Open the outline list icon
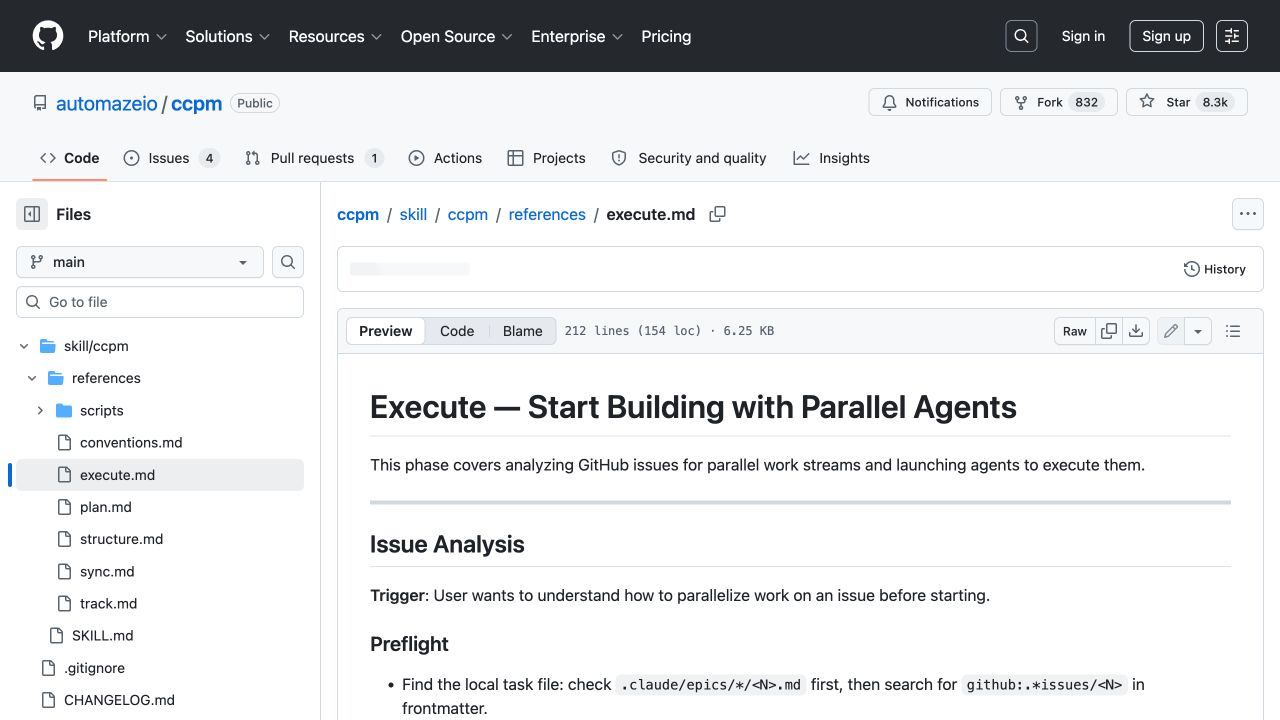 (1233, 331)
